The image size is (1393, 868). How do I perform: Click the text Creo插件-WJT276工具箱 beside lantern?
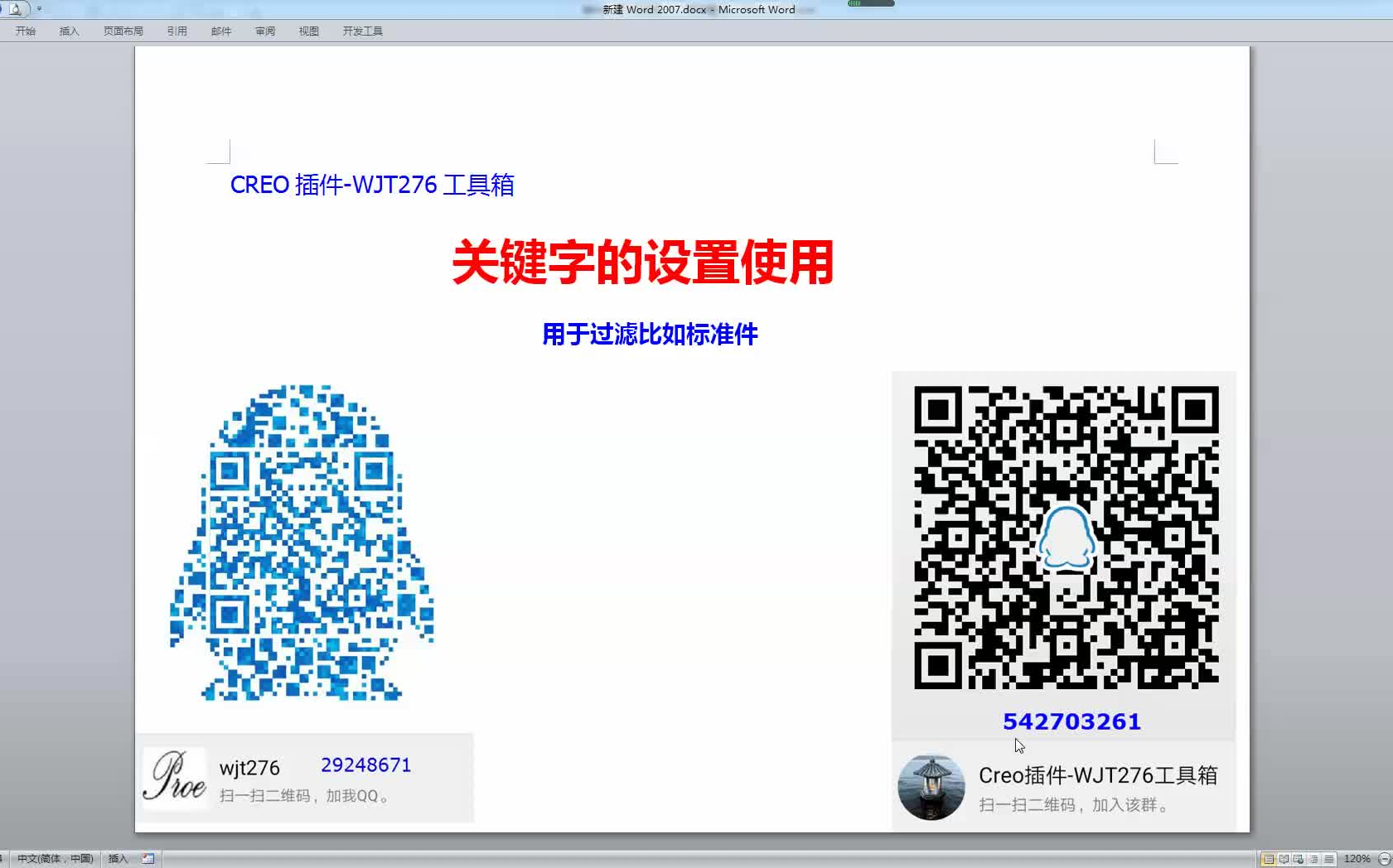coord(1098,775)
